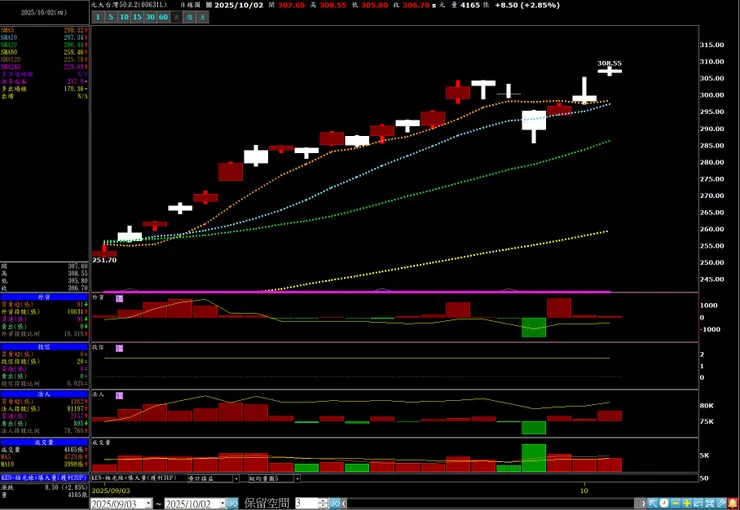Click the chart icon before 2025/10/02 header

(209, 5)
